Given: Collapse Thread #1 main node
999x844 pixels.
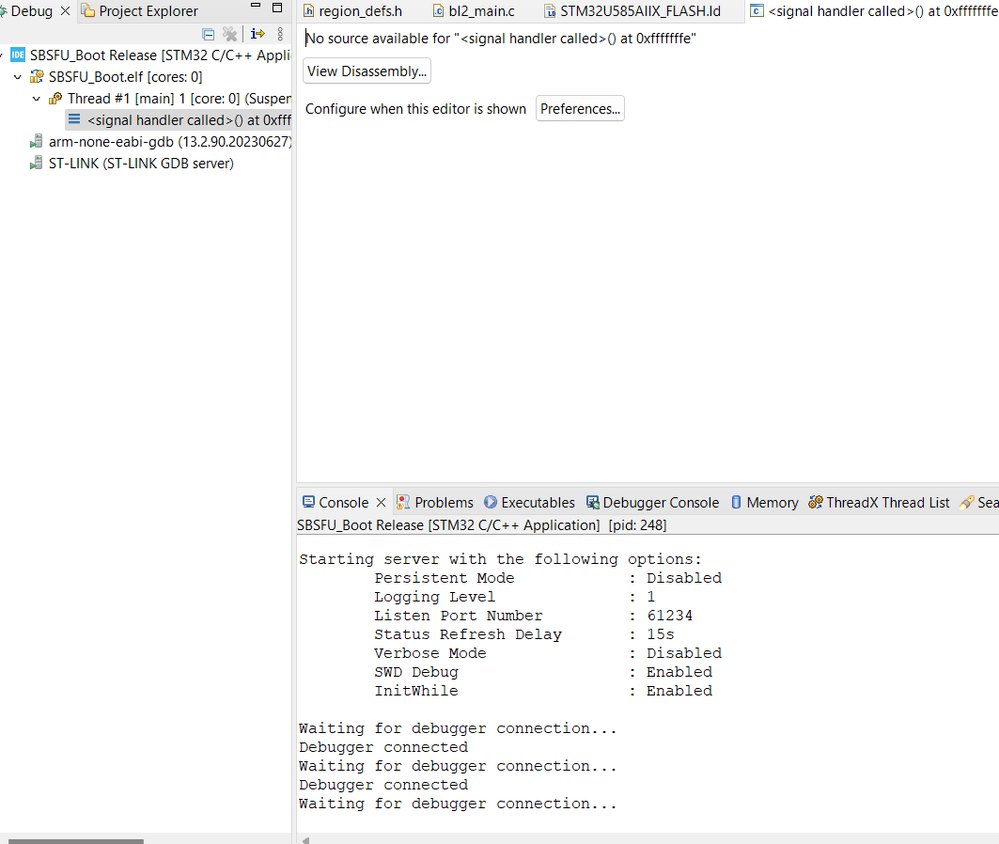Looking at the screenshot, I should point(36,99).
